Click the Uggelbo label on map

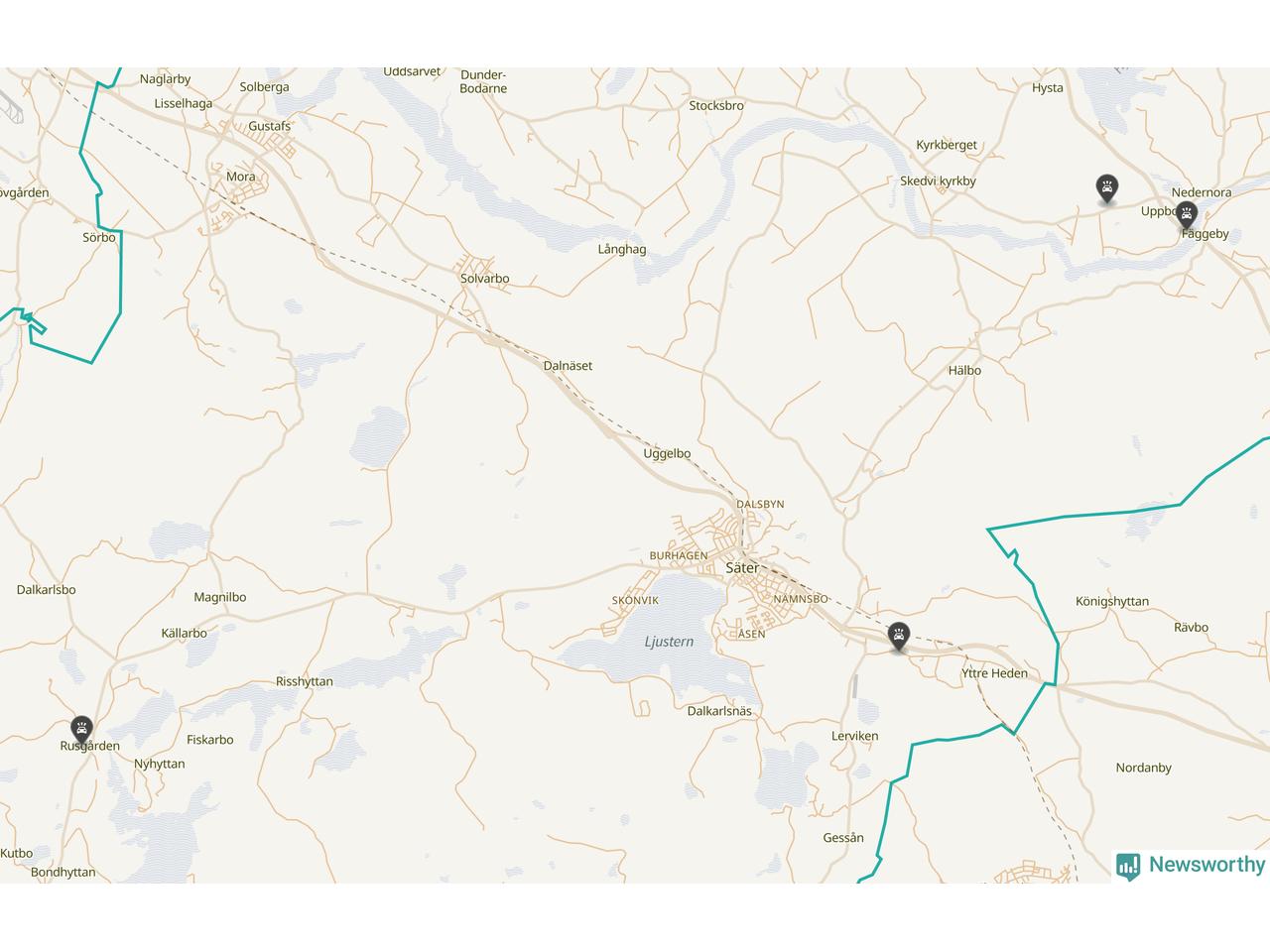[x=667, y=454]
